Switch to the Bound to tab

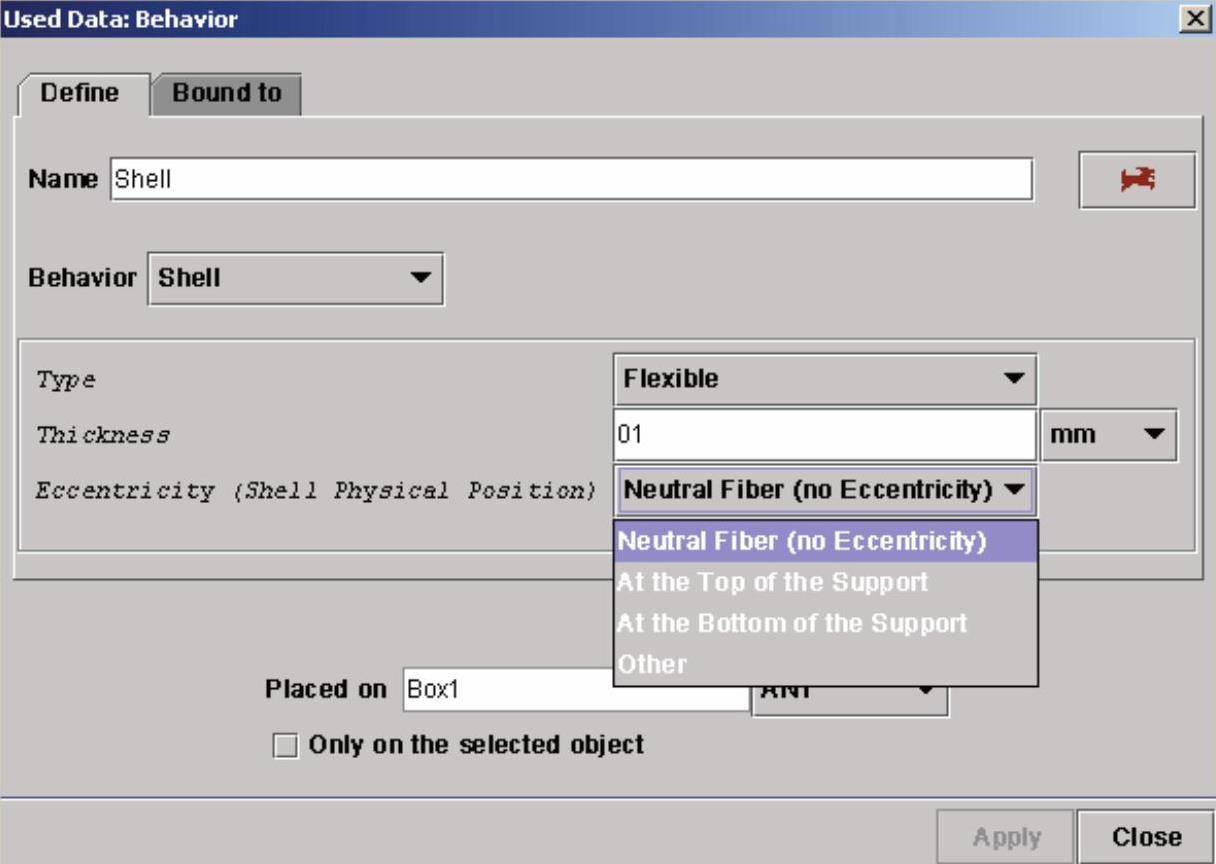[x=226, y=94]
